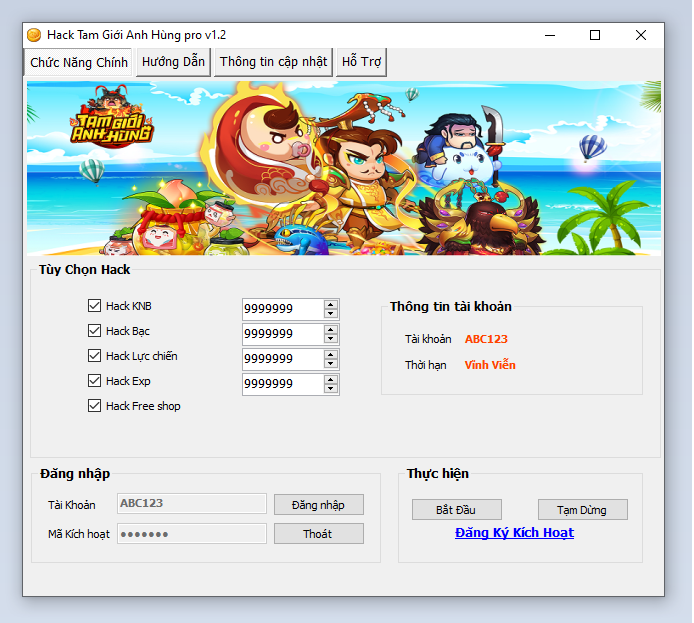This screenshot has width=694, height=623.
Task: Decrease the Hack Bạc value with down arrow
Action: [x=331, y=339]
